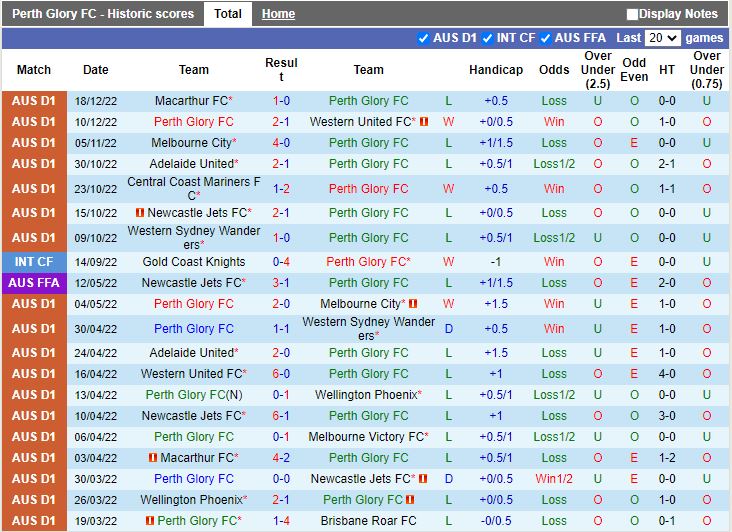Viewport: 732px width, 532px height.
Task: Click the Handicap column header
Action: (x=496, y=70)
